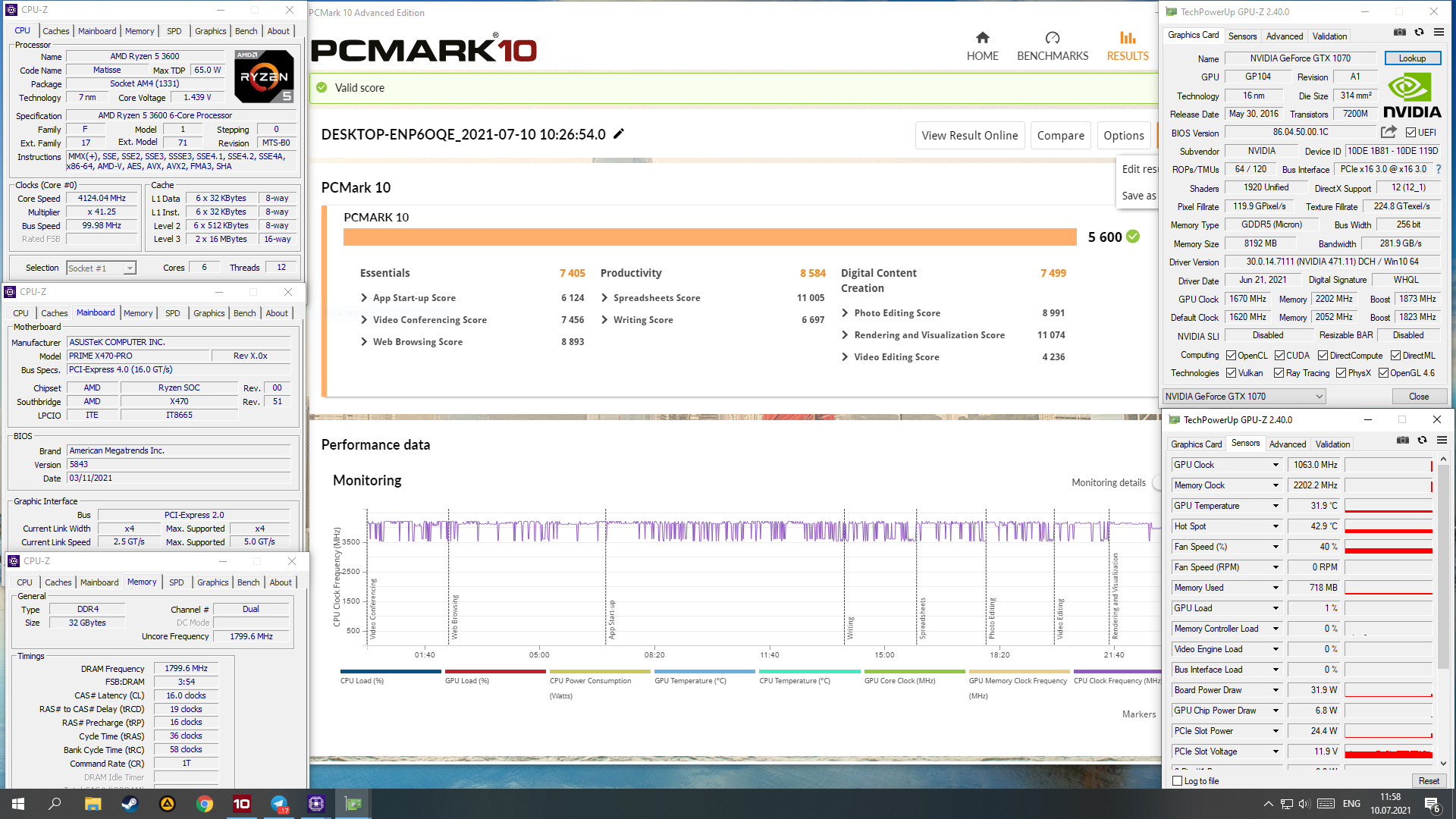Click Close button in GPU-Z Graphics Card window
The image size is (1456, 819).
[1419, 396]
